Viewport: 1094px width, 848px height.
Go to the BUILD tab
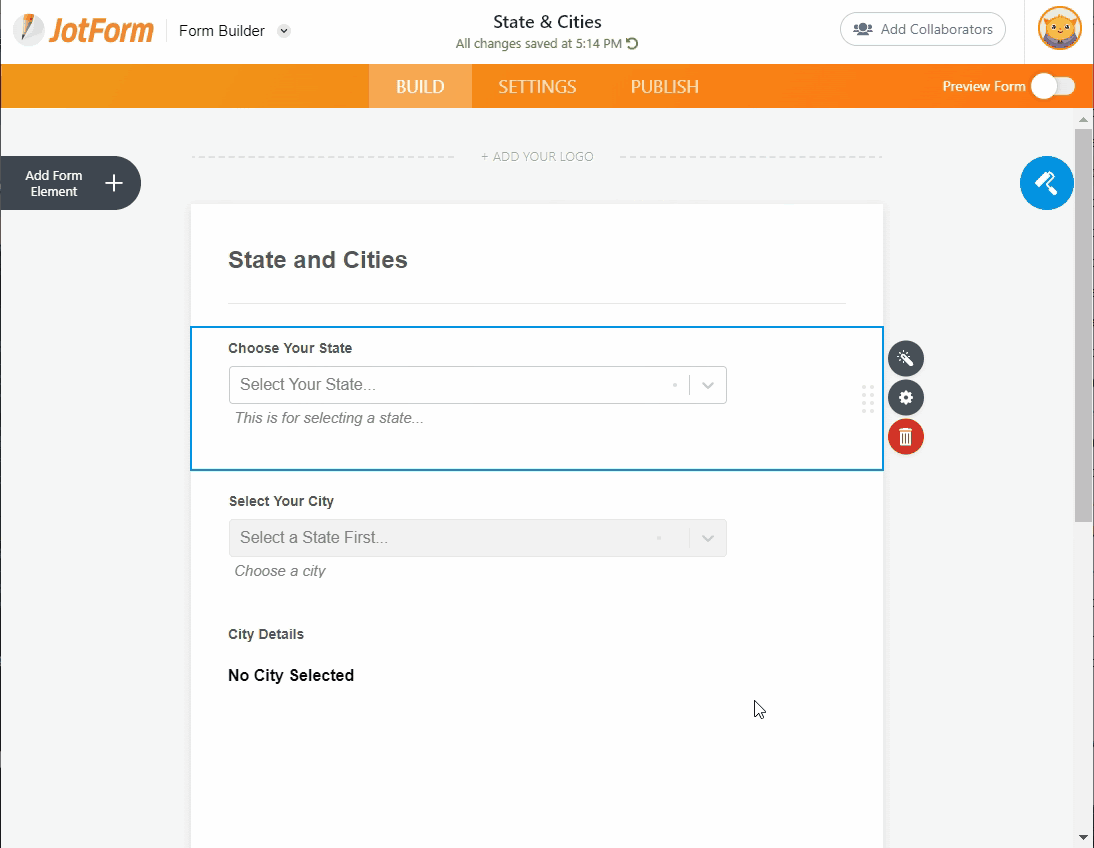pos(420,87)
